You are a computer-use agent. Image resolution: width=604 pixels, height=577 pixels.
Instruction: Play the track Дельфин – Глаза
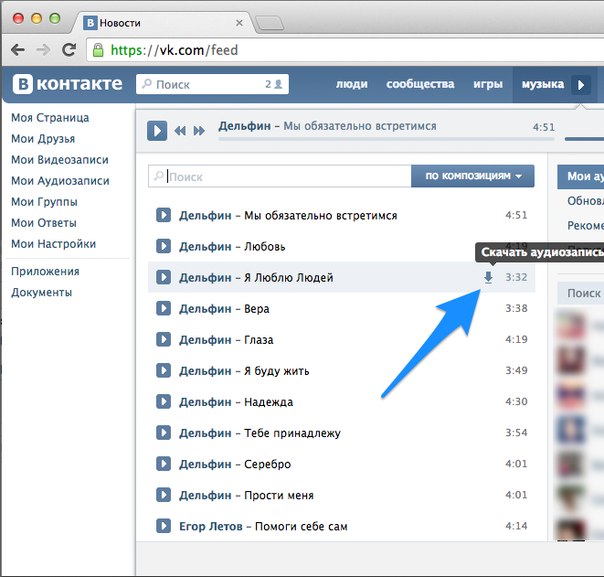163,339
